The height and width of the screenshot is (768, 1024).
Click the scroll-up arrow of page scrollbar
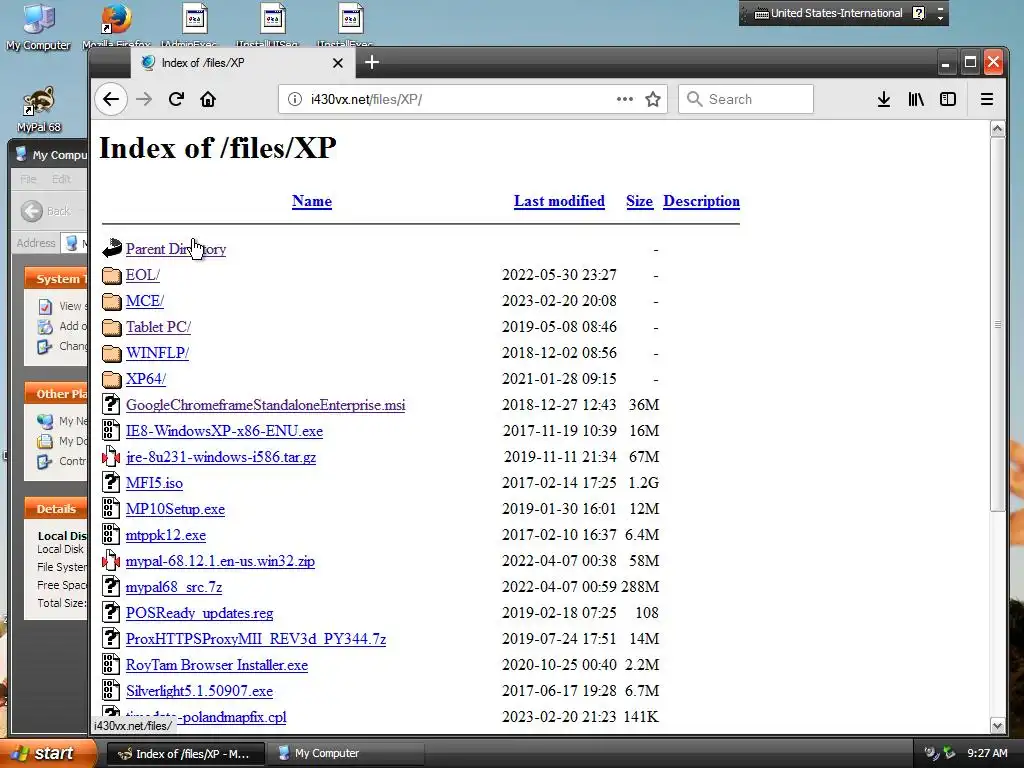click(x=997, y=129)
